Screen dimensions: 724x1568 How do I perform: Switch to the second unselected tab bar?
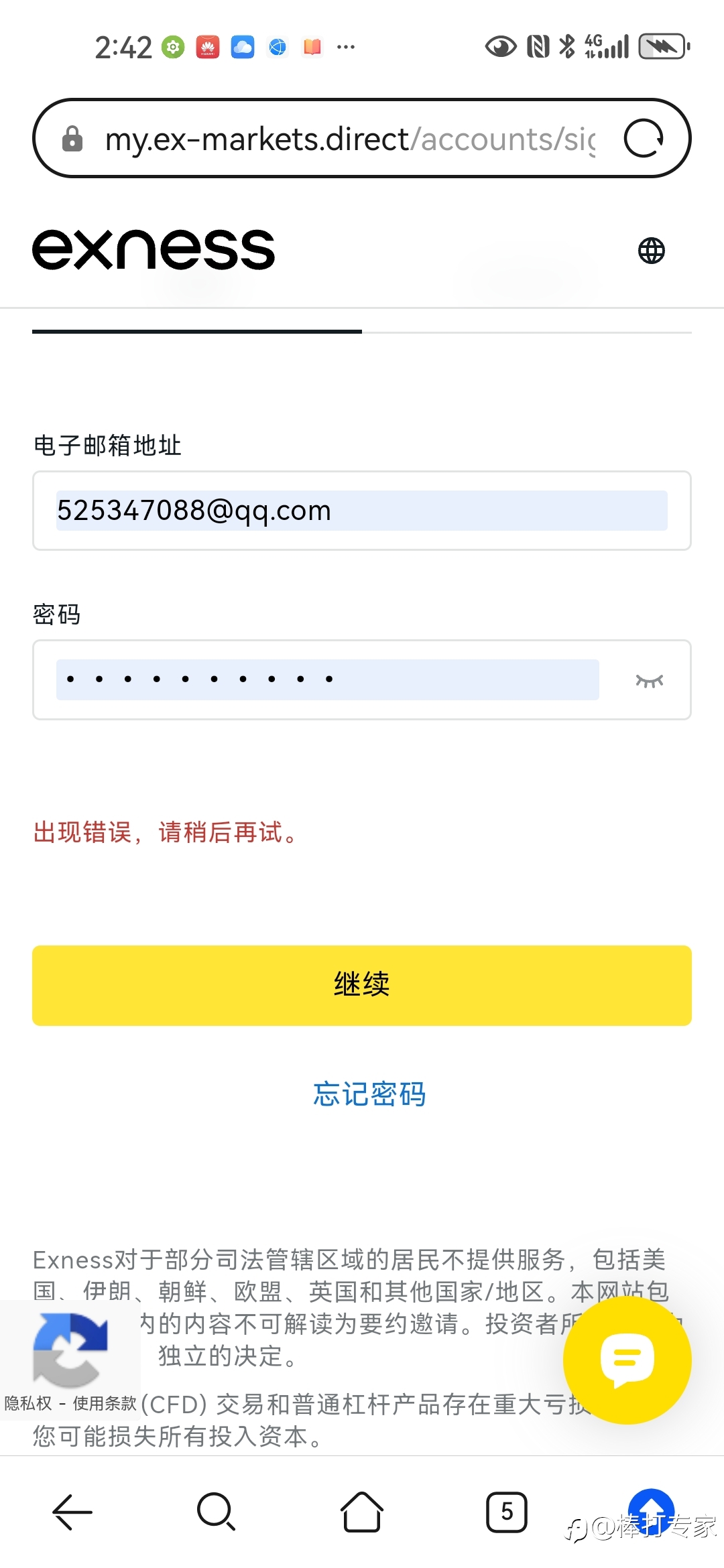[527, 332]
